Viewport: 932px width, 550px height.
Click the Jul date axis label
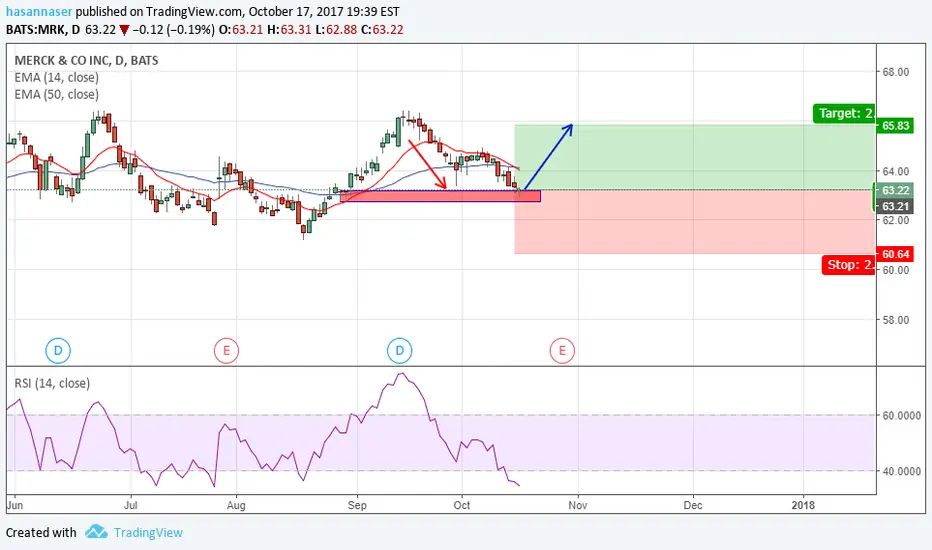click(x=131, y=505)
